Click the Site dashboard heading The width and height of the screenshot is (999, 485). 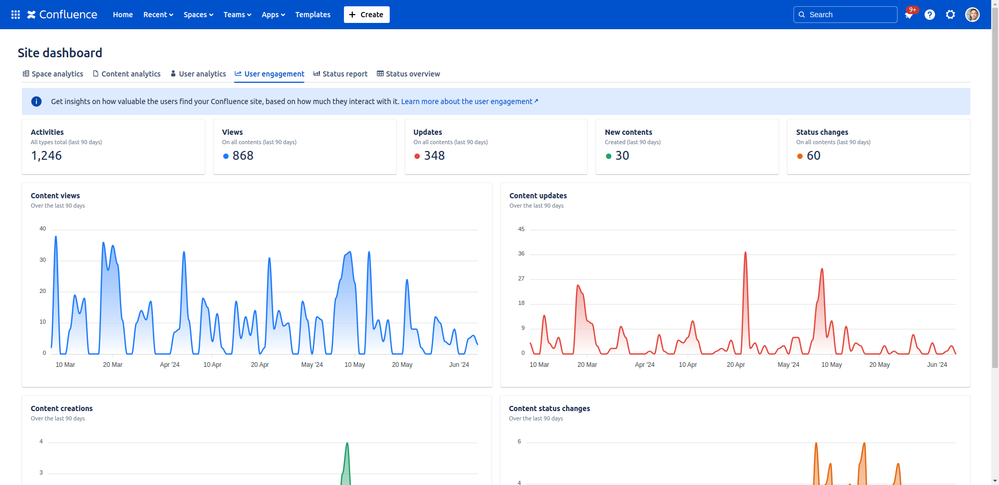[60, 53]
